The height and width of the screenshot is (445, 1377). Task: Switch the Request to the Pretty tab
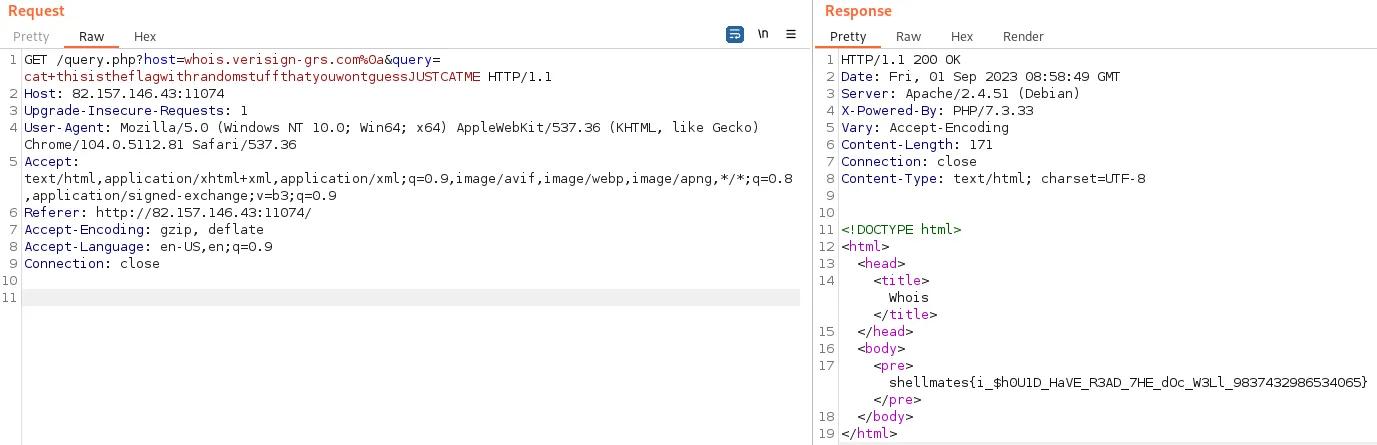point(31,37)
